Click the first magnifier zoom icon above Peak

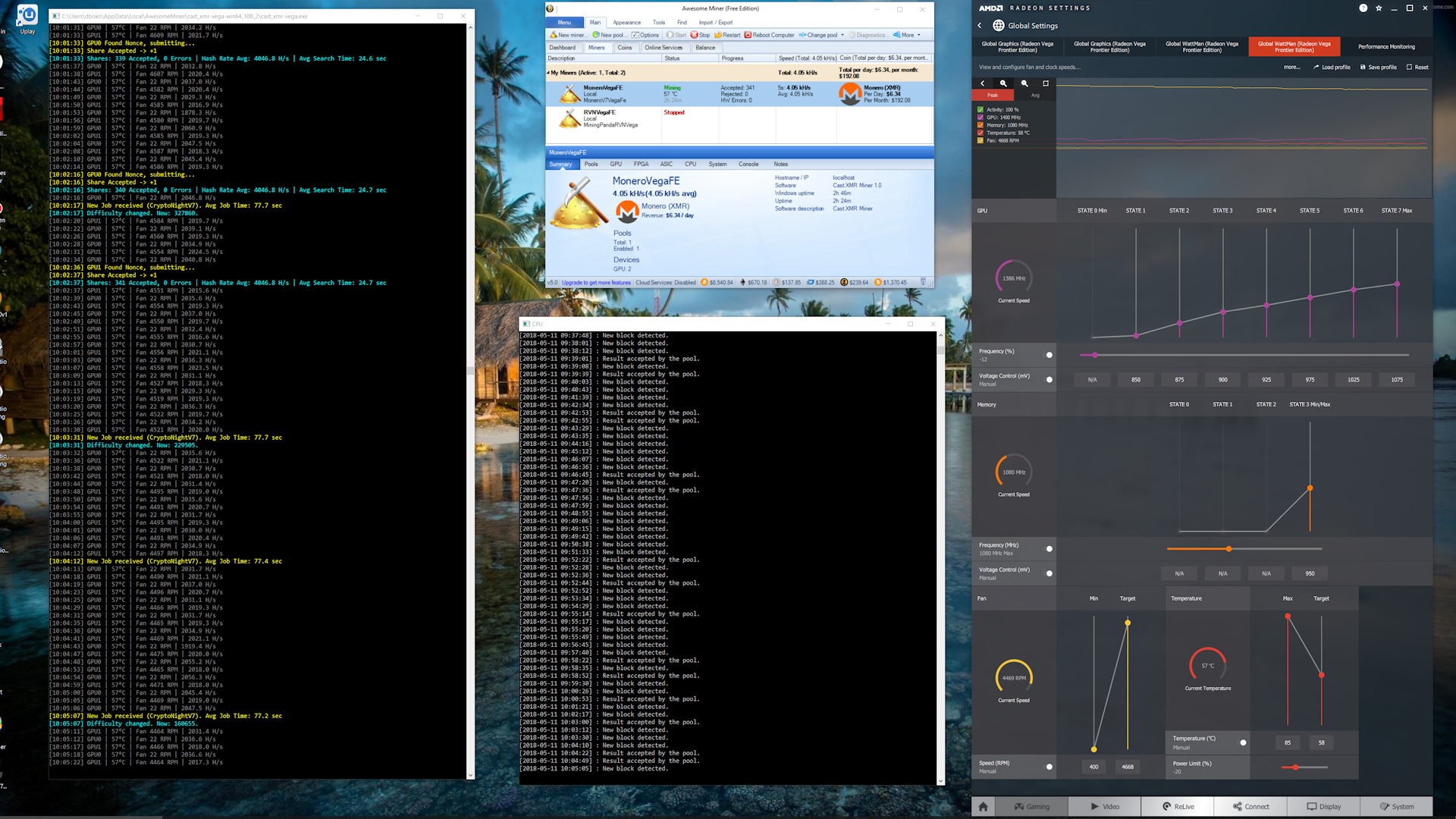[x=1003, y=83]
